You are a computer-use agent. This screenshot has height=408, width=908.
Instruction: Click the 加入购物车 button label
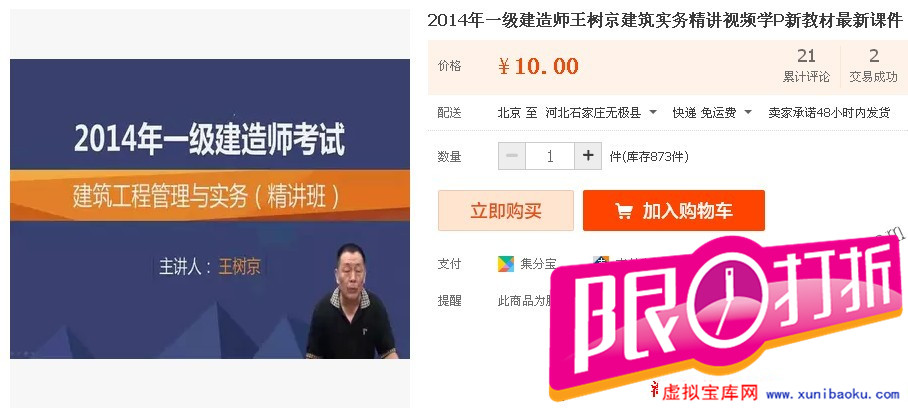[x=687, y=211]
